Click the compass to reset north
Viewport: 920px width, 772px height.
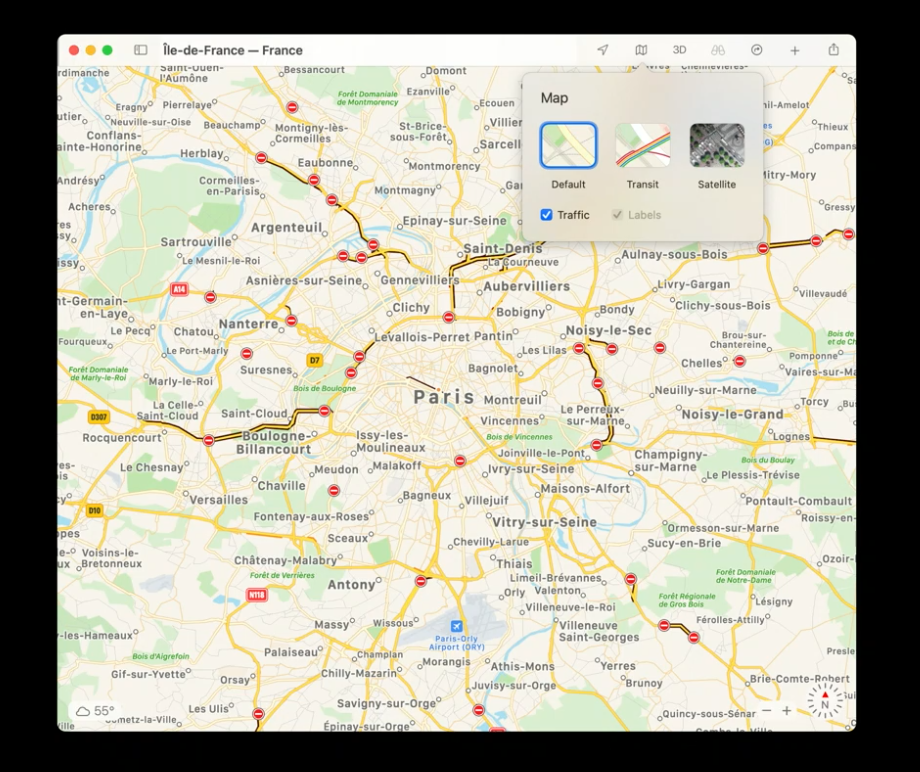(x=825, y=700)
